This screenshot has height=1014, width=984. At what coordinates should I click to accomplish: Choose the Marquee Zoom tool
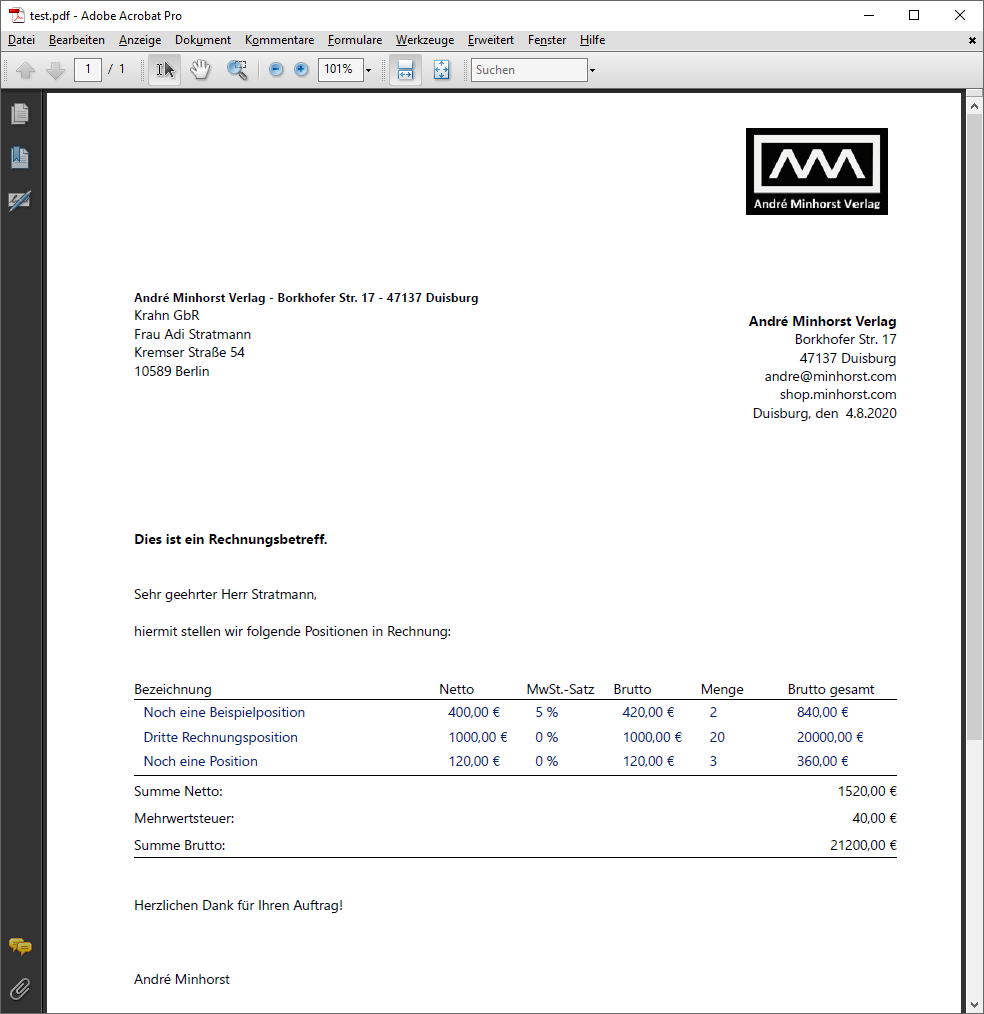(237, 70)
